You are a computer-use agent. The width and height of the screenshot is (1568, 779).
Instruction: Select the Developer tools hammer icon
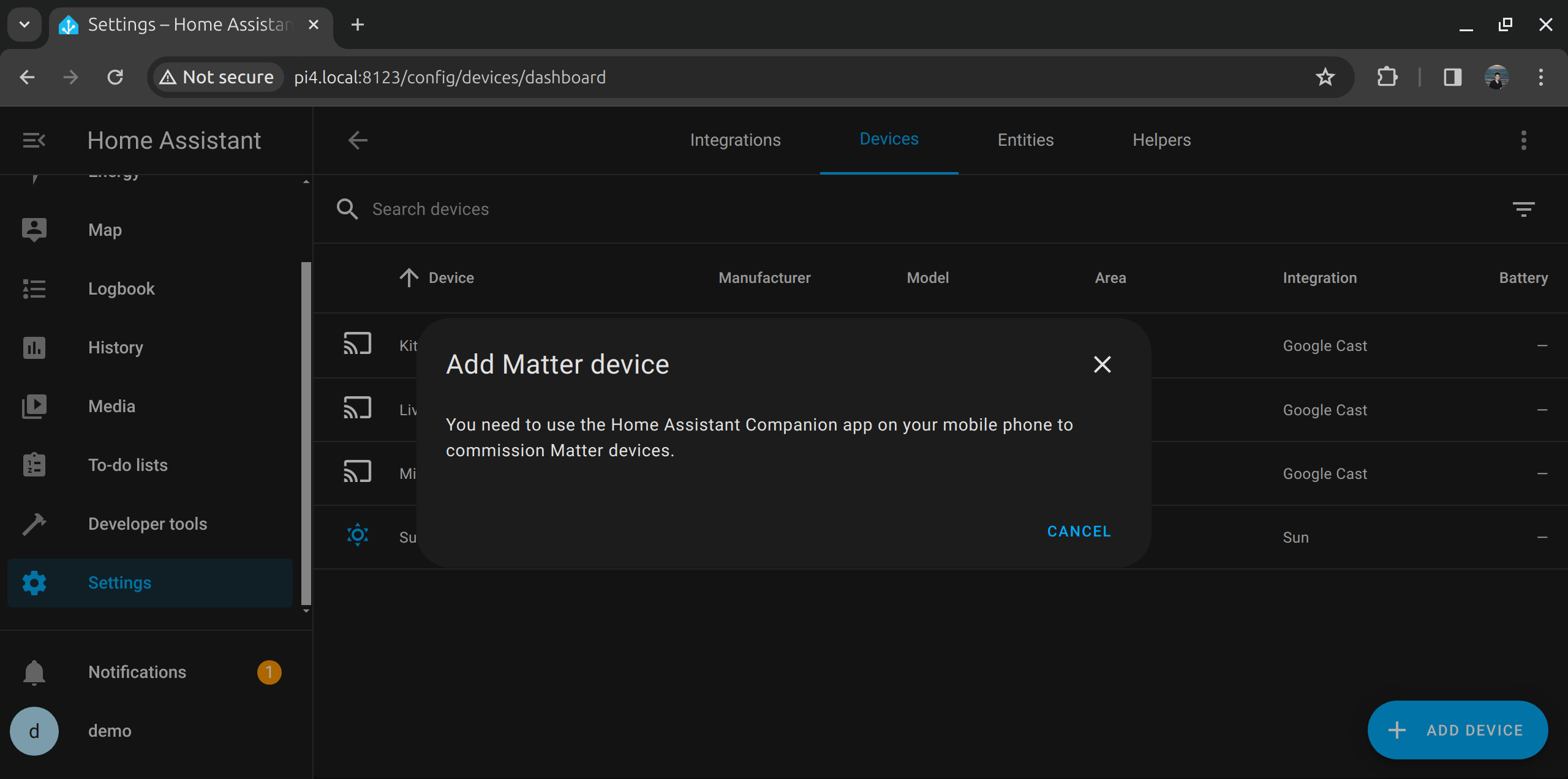(34, 524)
